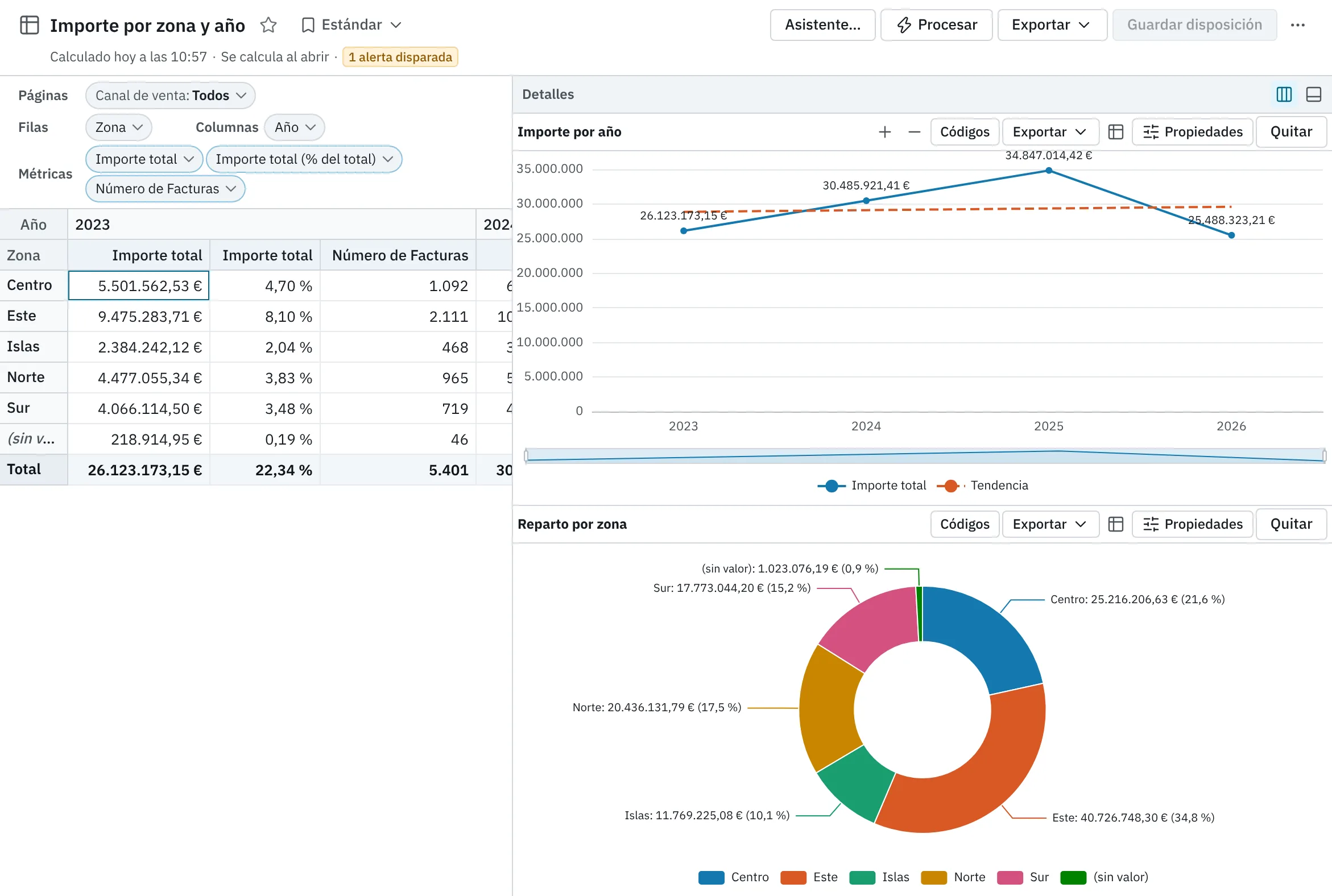
Task: Zoom out chart with minus icon
Action: click(915, 132)
